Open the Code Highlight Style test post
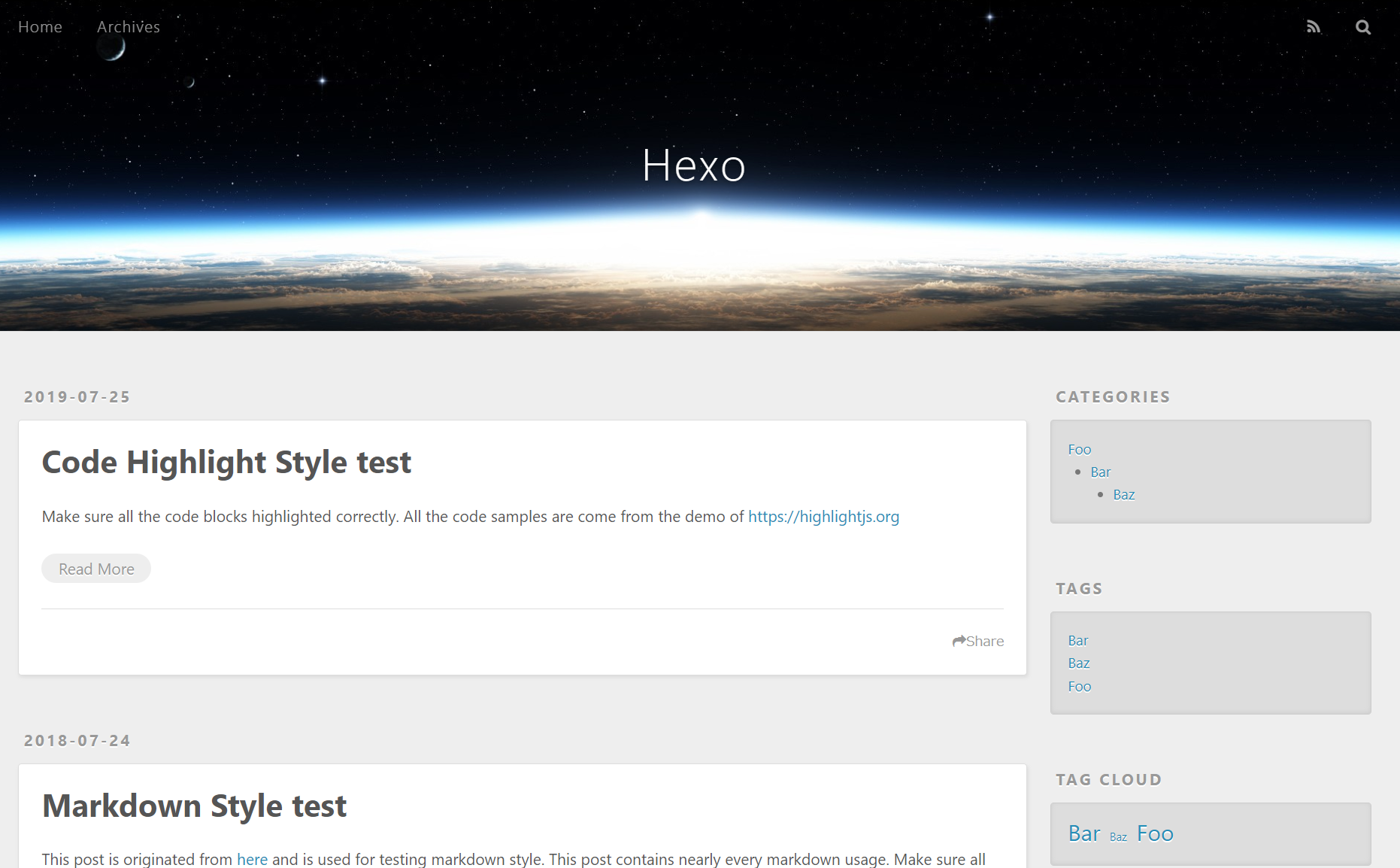 click(x=226, y=462)
